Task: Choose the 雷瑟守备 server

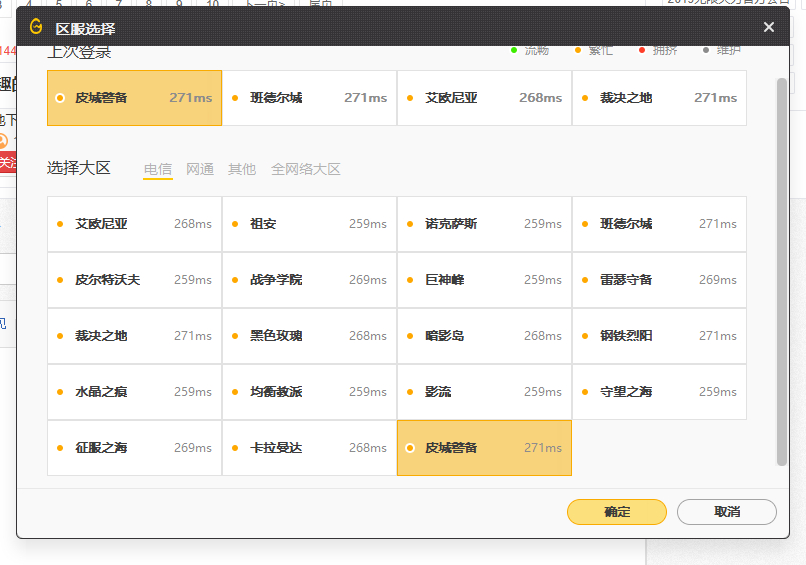Action: click(x=660, y=280)
